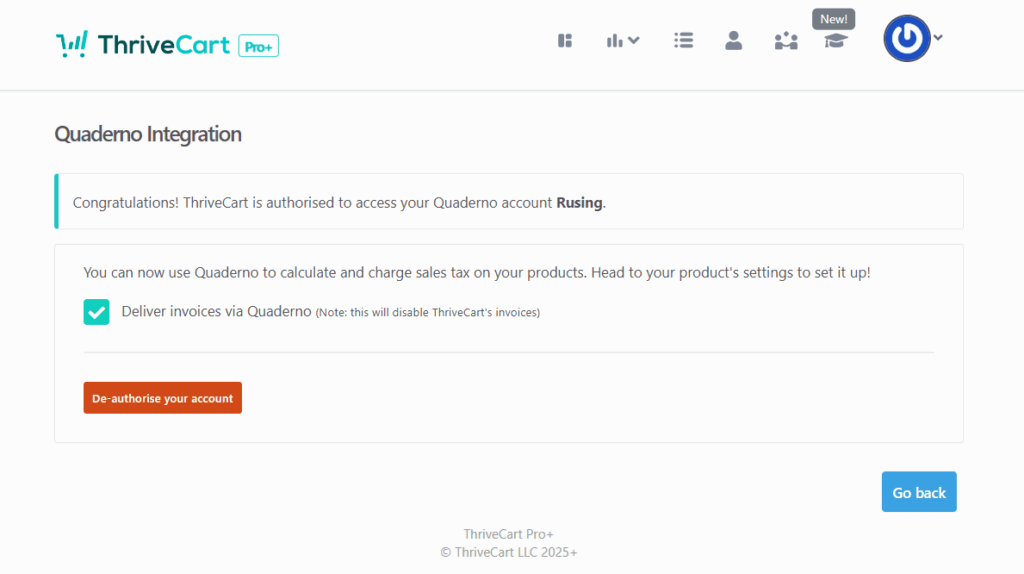
Task: Toggle the Deliver invoices via Quaderno checkbox
Action: (x=97, y=312)
